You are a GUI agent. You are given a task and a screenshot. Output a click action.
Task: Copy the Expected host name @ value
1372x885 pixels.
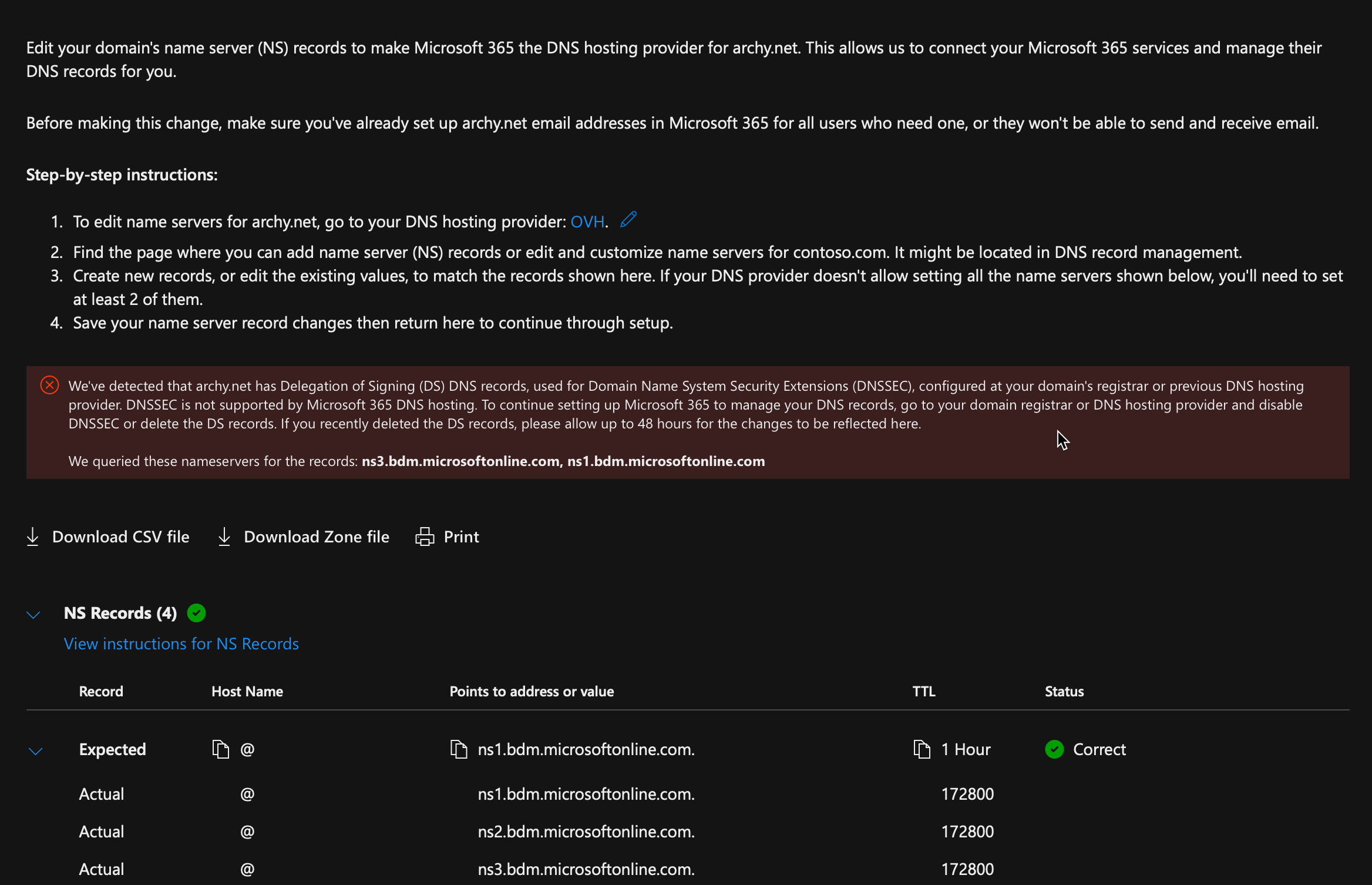click(x=221, y=749)
